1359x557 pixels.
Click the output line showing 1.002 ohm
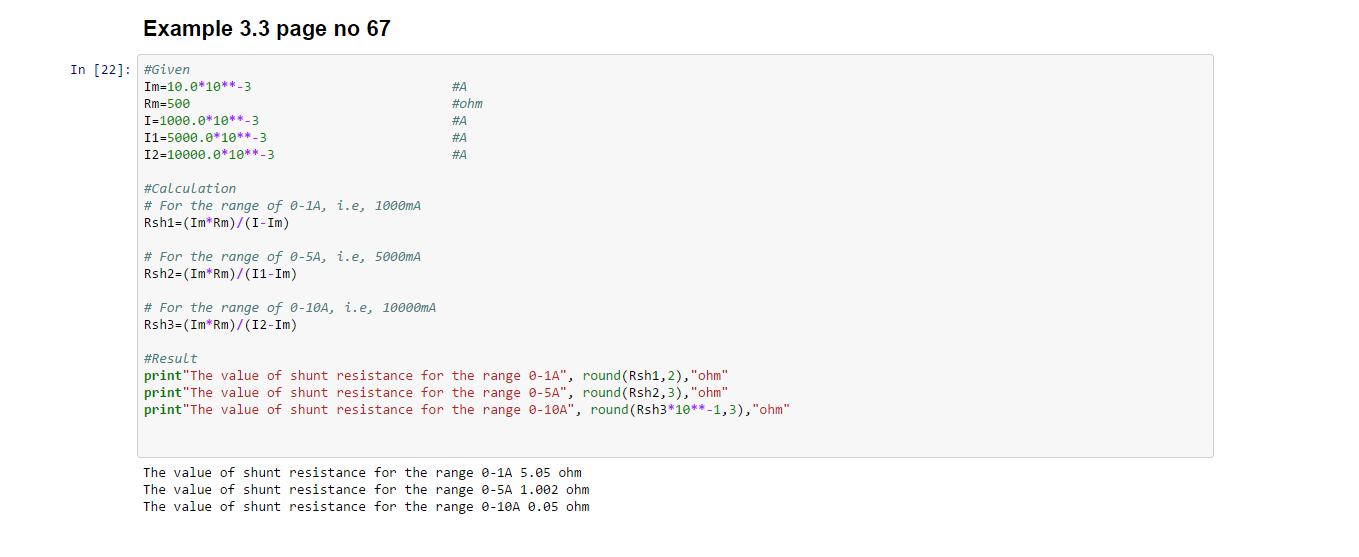[366, 490]
